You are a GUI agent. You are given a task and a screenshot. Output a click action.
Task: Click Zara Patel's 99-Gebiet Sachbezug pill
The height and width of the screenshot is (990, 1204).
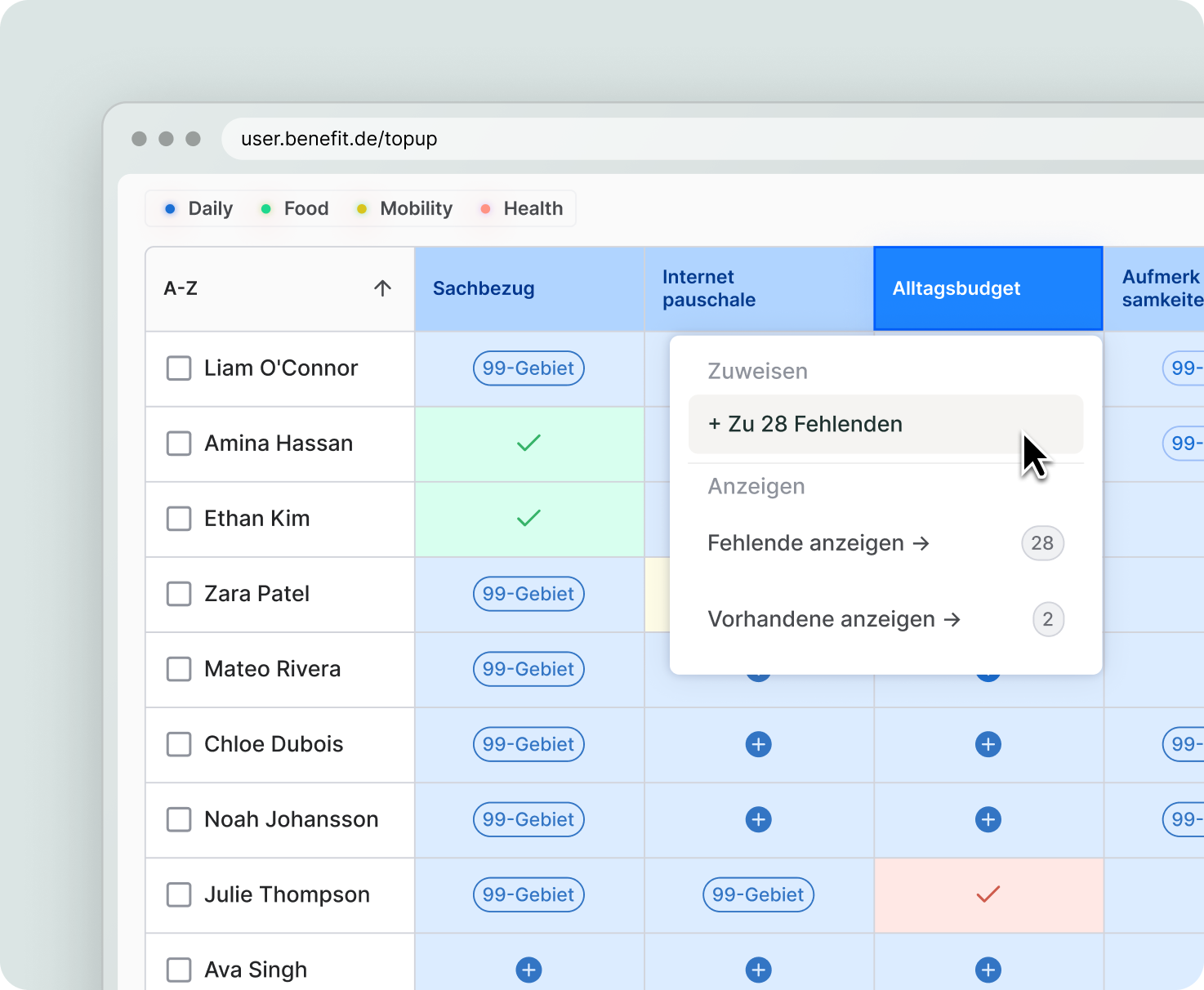[528, 594]
